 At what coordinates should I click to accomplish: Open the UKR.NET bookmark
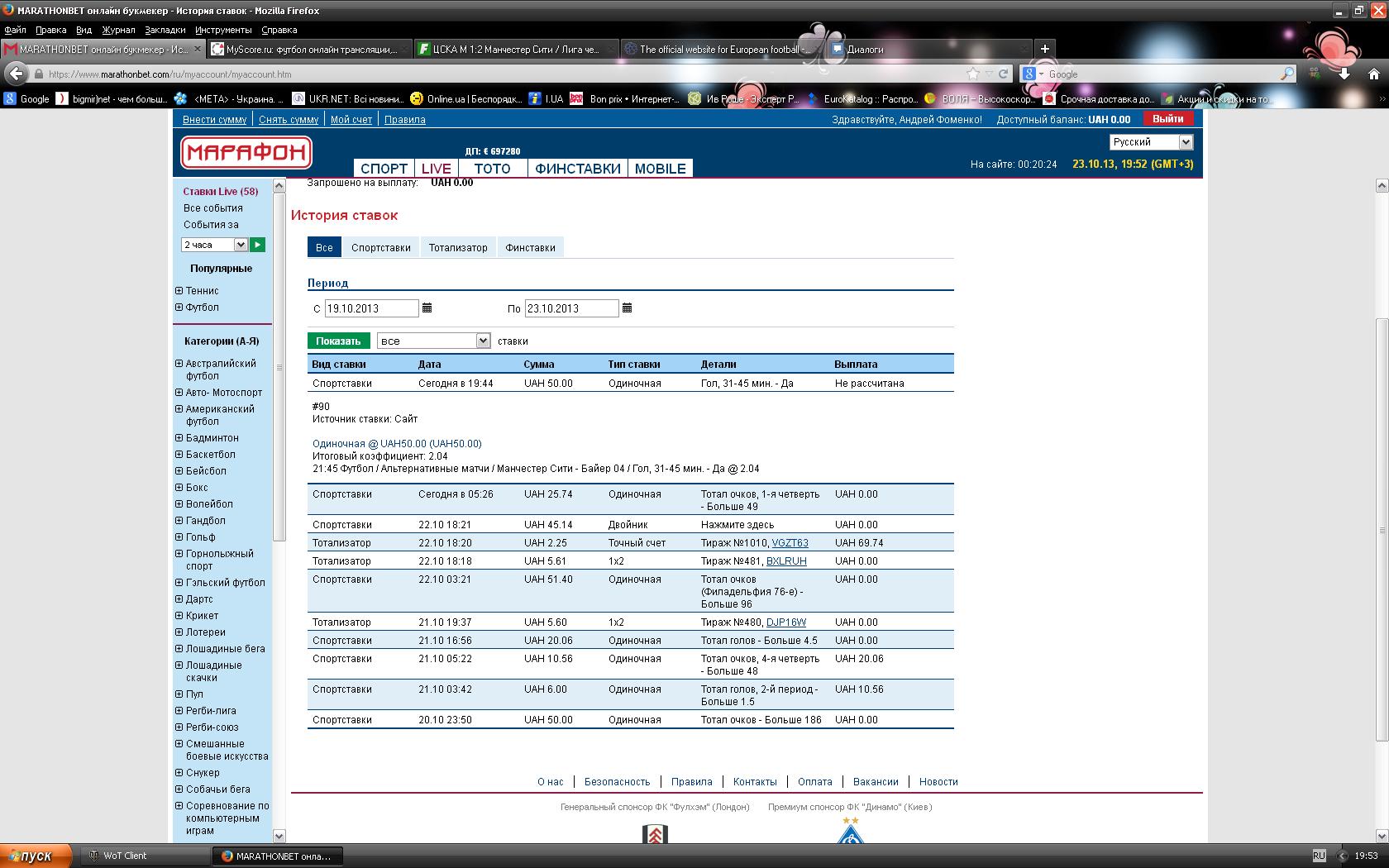pyautogui.click(x=347, y=98)
